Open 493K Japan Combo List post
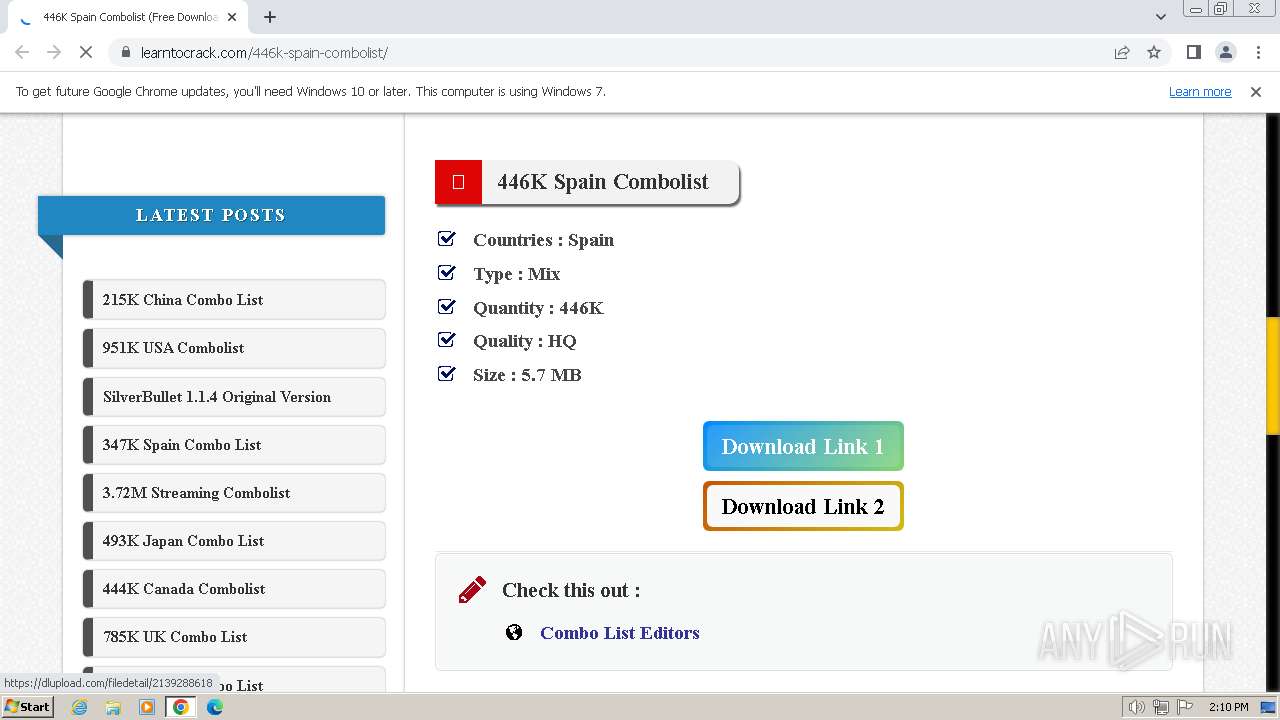 click(234, 541)
